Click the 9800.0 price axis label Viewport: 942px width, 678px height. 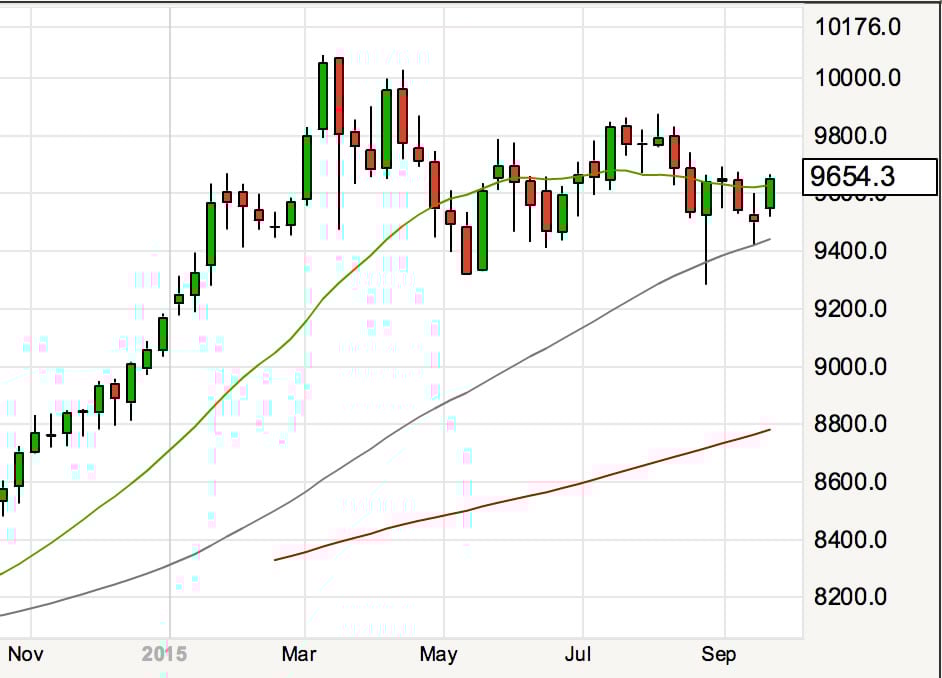pyautogui.click(x=859, y=136)
